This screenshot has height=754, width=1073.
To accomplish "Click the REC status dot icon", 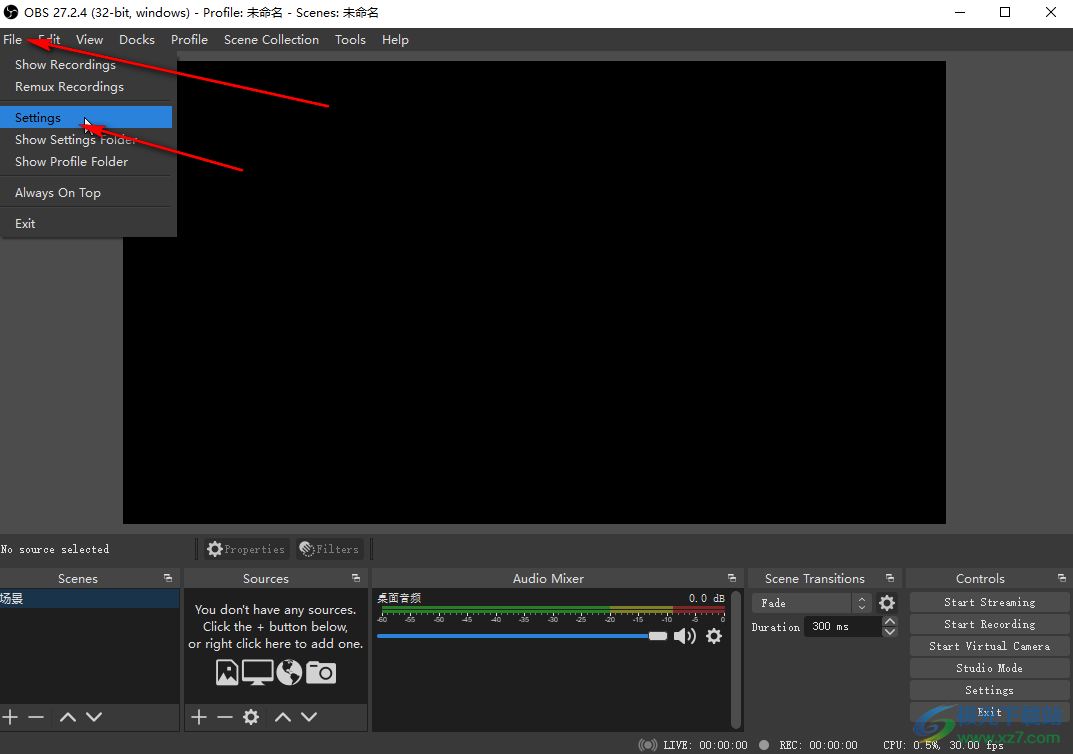I will [x=764, y=745].
